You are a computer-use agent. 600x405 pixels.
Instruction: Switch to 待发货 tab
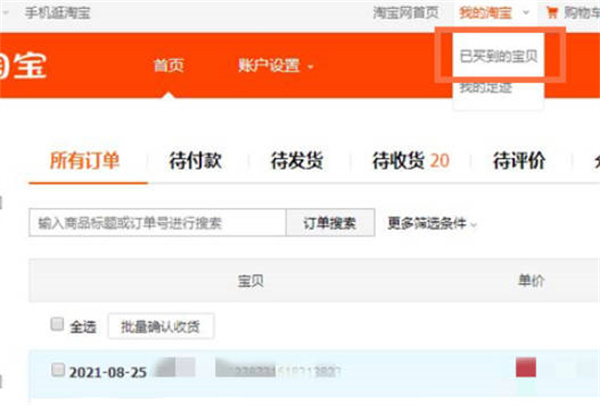click(x=297, y=160)
